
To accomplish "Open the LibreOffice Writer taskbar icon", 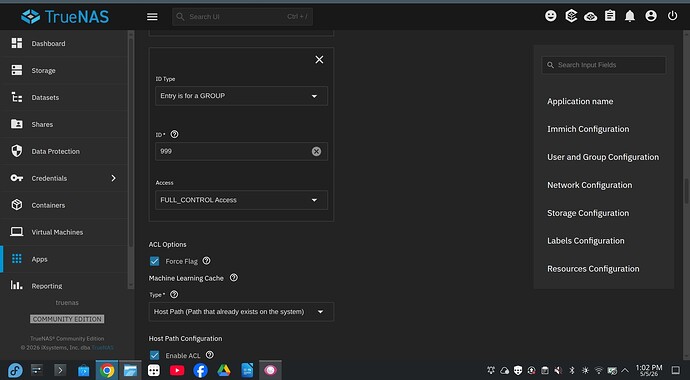I will click(x=247, y=370).
